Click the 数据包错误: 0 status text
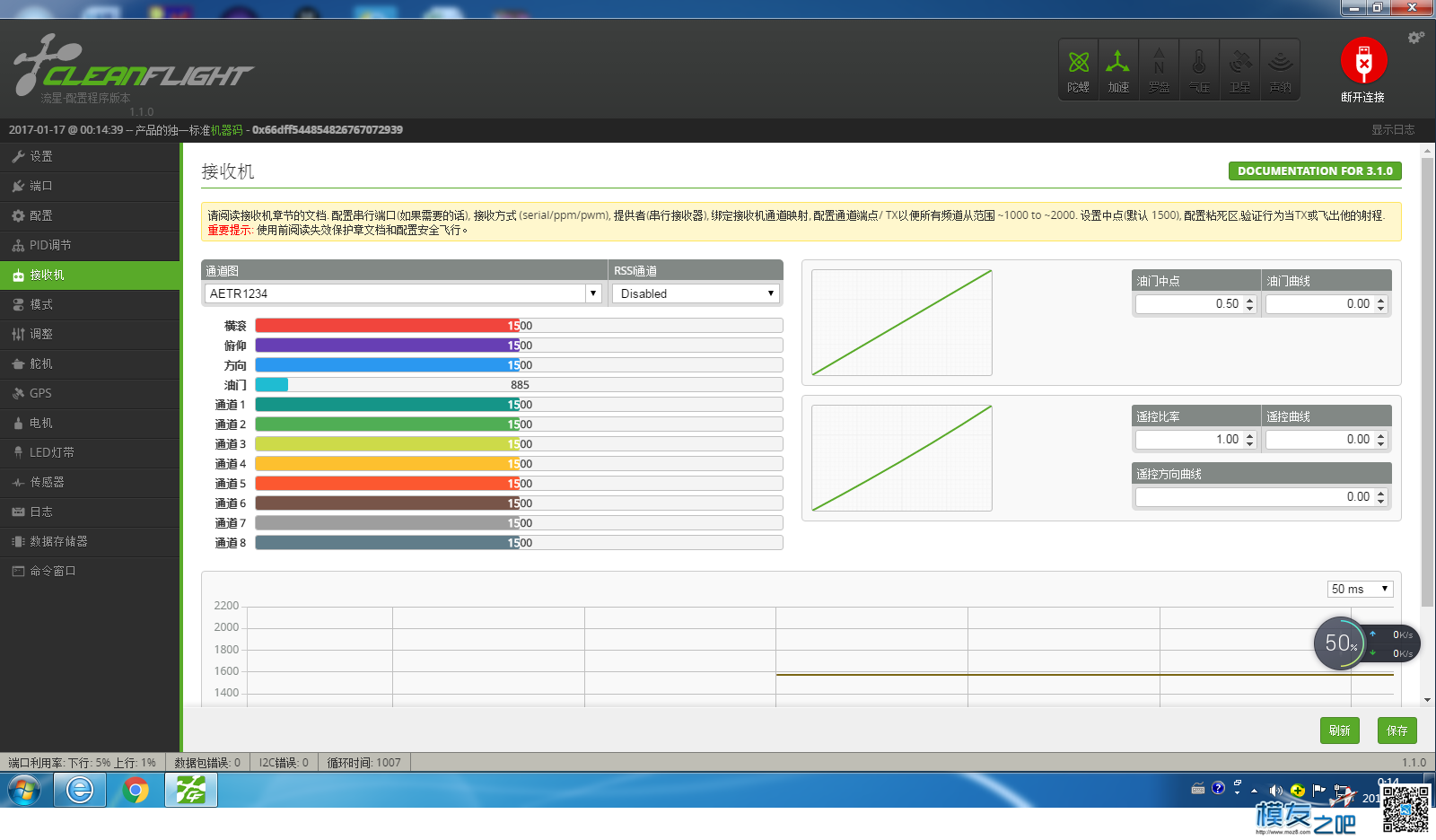 (207, 763)
